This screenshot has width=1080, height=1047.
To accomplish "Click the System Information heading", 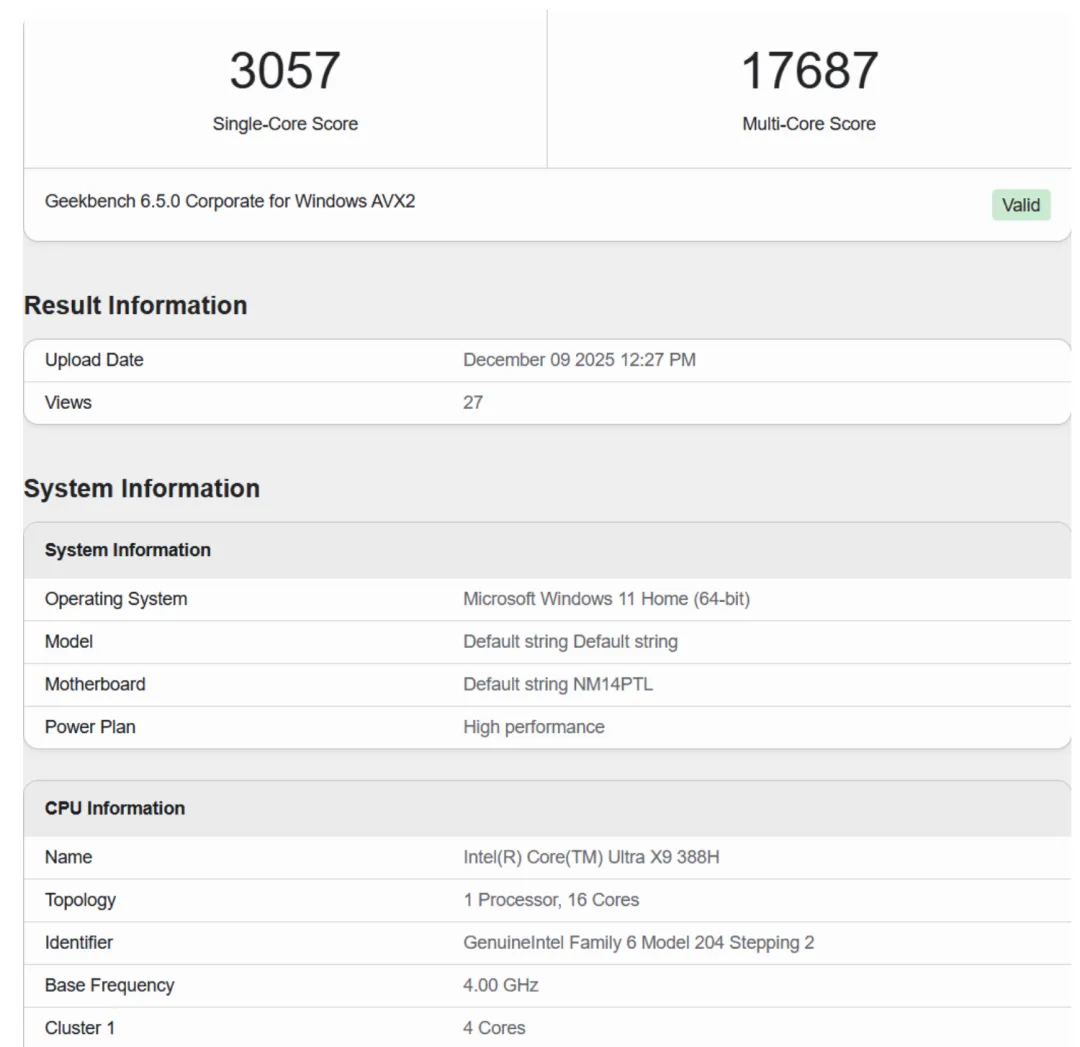I will click(x=140, y=489).
